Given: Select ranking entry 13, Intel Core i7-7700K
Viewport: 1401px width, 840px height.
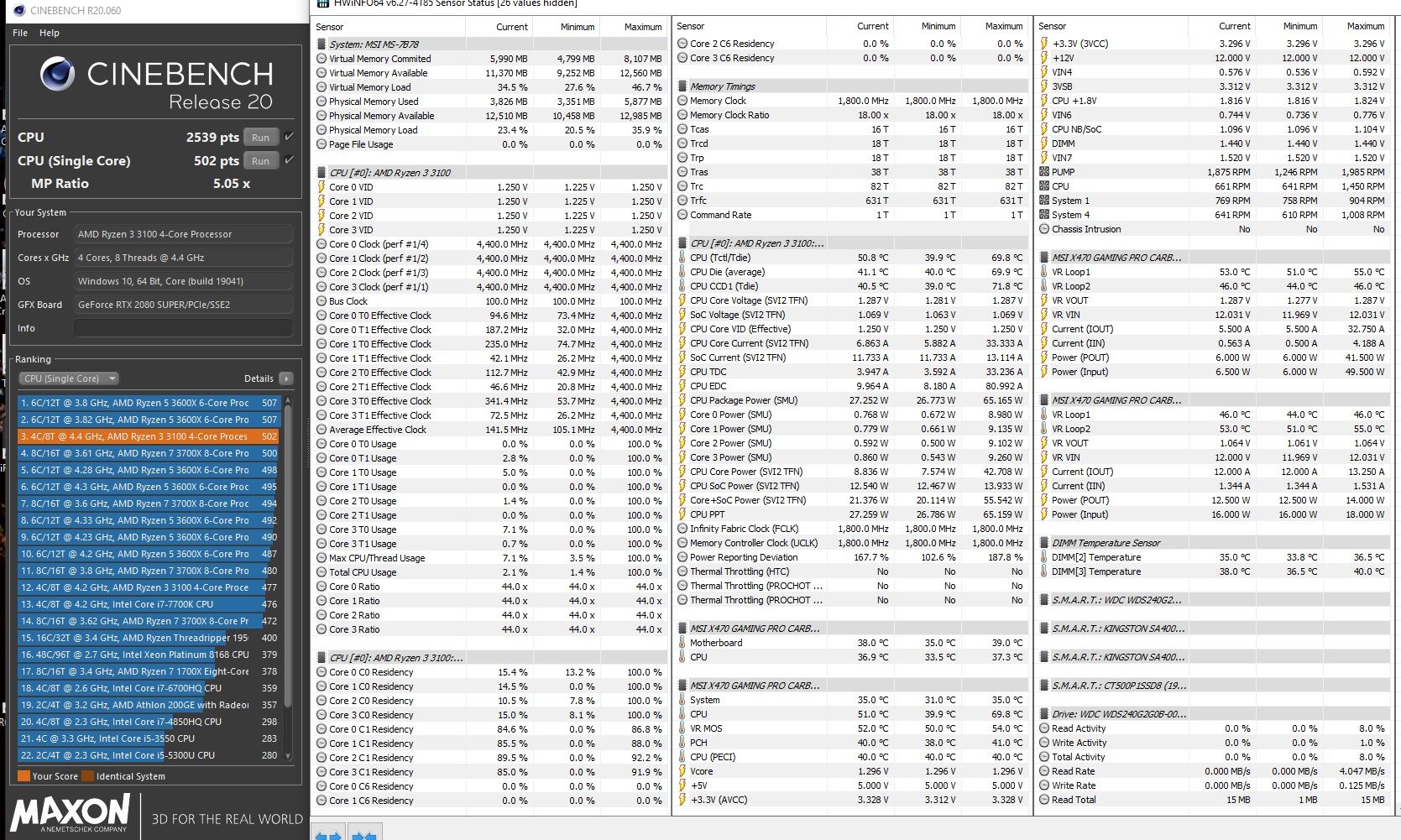Looking at the screenshot, I should tap(149, 604).
